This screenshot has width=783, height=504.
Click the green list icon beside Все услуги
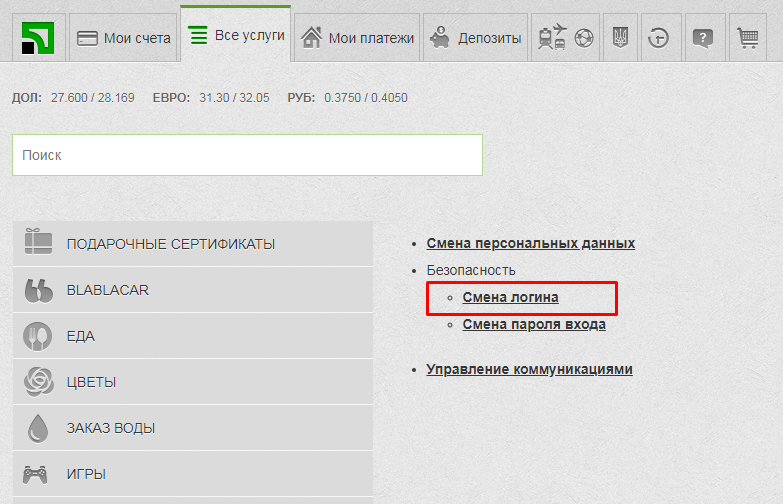click(x=198, y=35)
